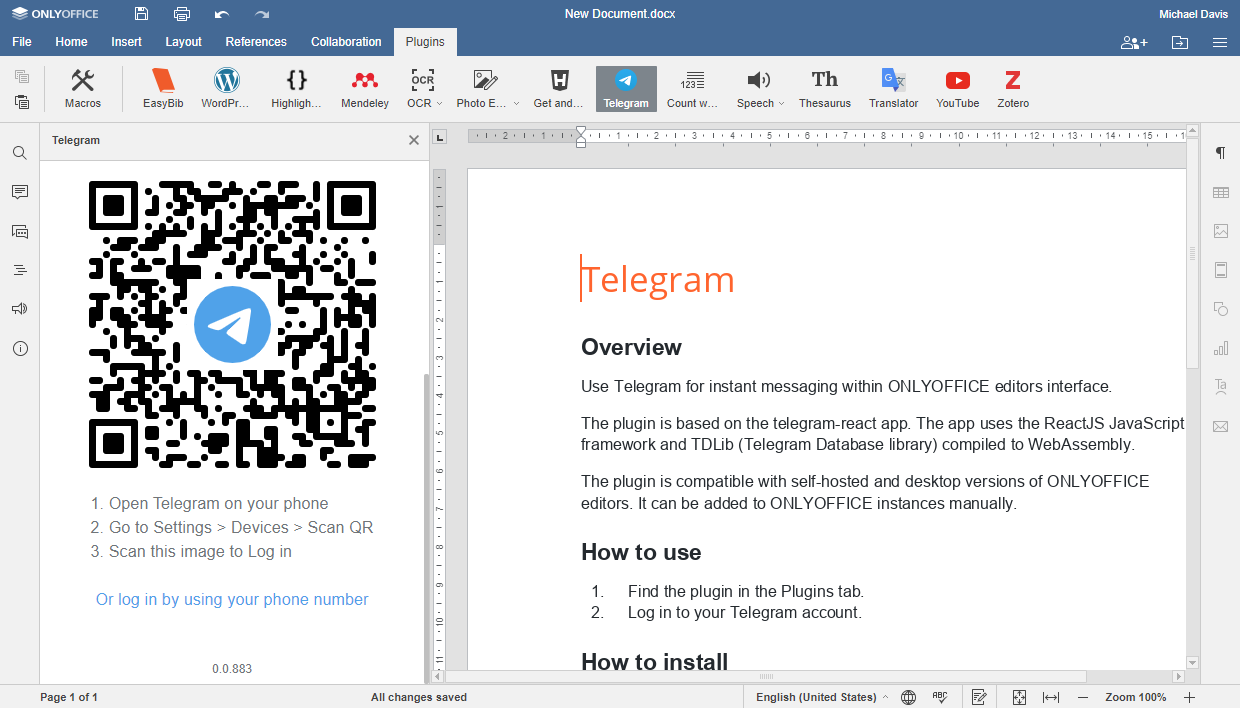Print the document using the printer icon
This screenshot has width=1240, height=708.
182,14
